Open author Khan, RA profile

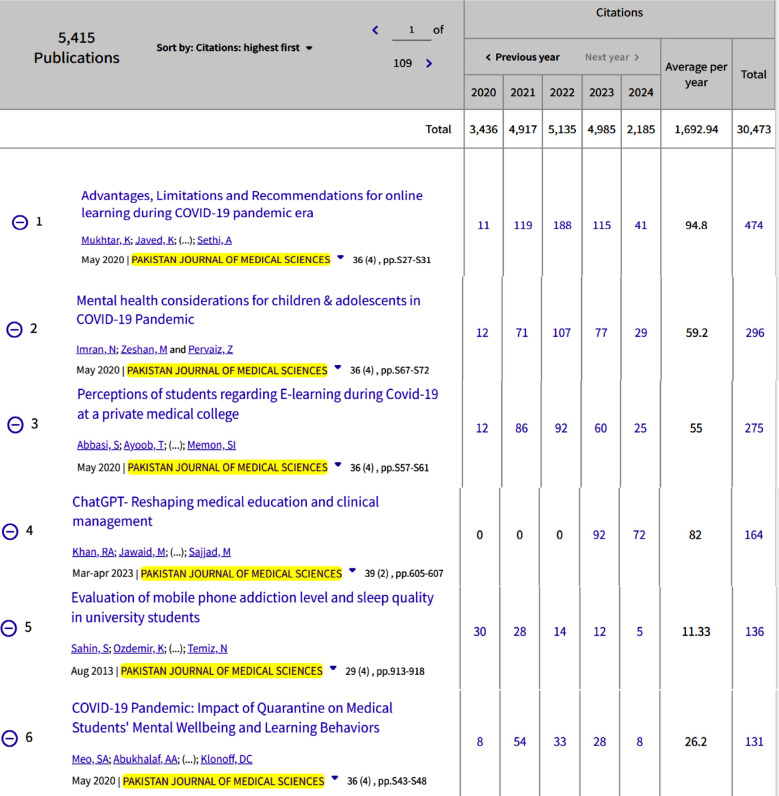click(93, 552)
